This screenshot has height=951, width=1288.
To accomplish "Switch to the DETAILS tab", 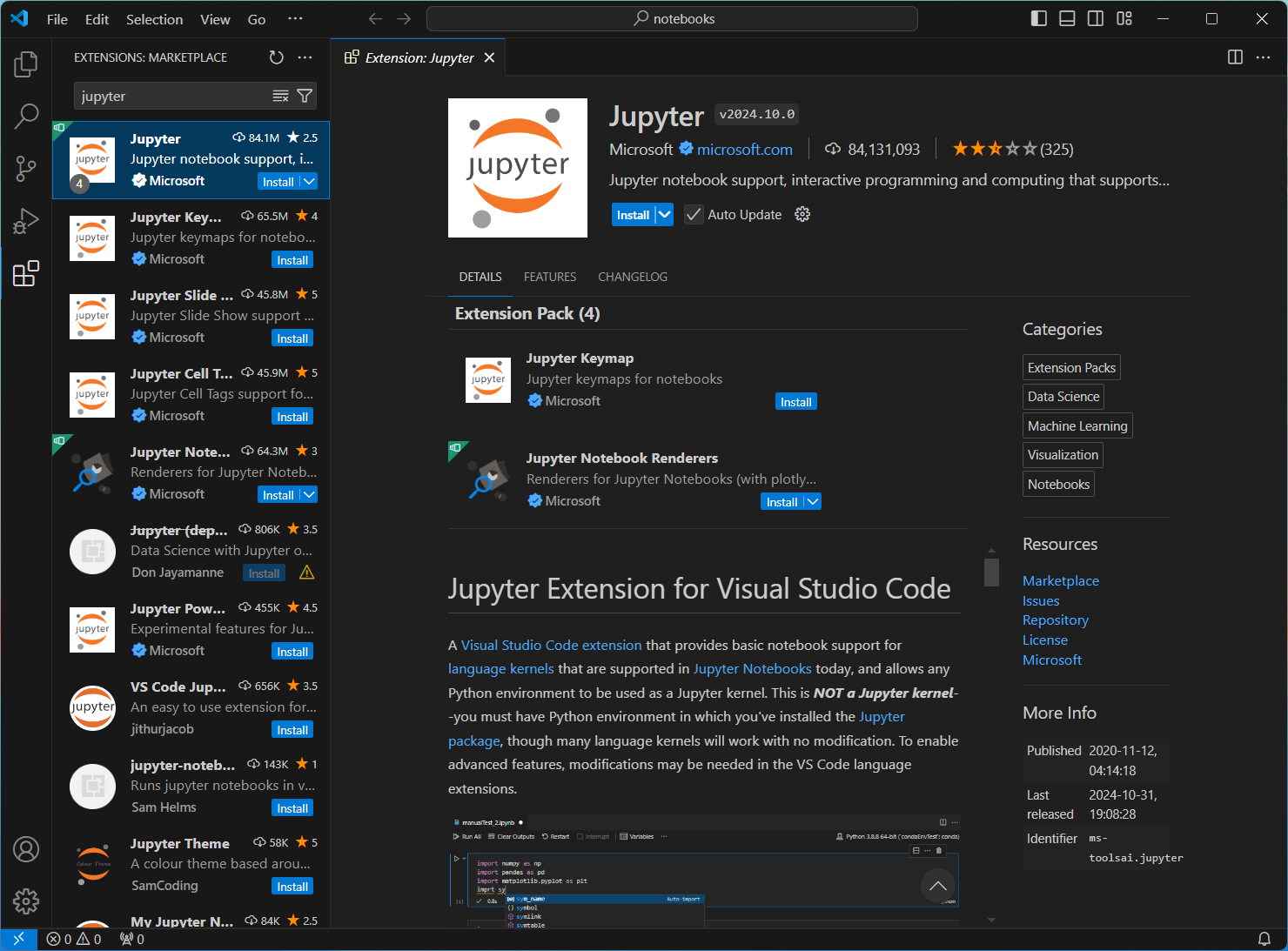I will (480, 277).
